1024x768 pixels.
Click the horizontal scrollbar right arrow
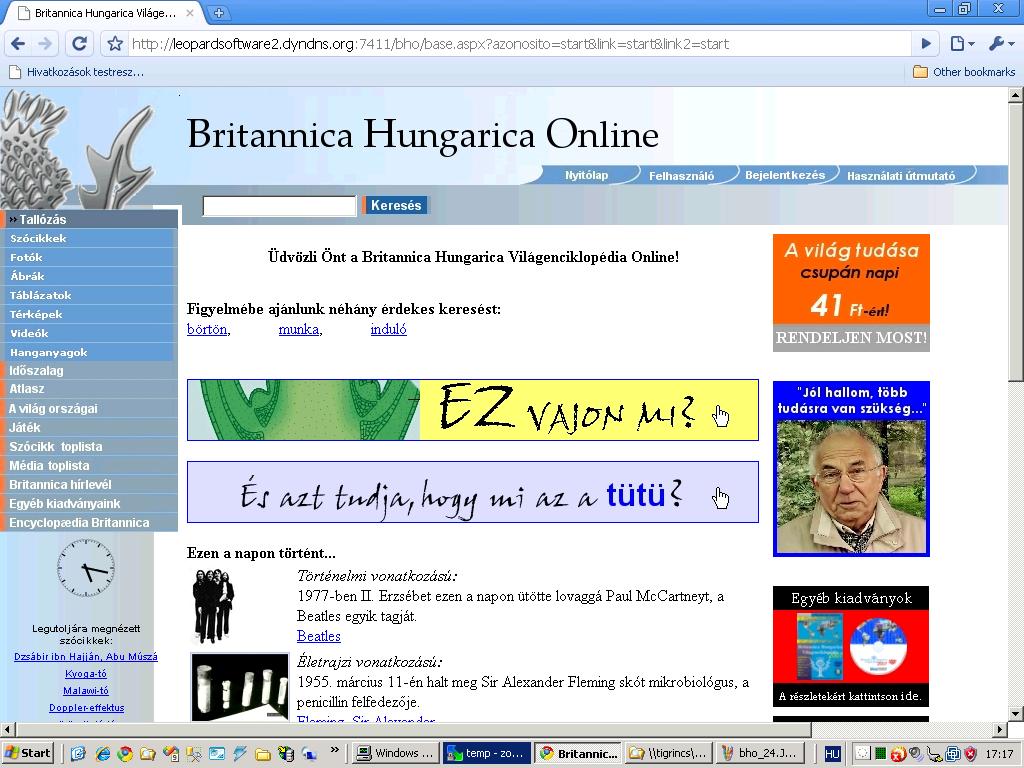(1000, 729)
